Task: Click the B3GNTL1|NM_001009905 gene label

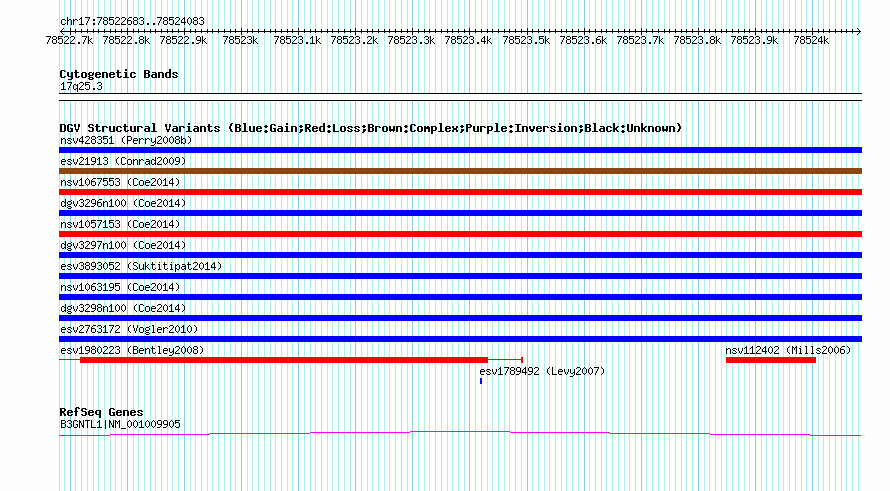Action: pos(120,425)
